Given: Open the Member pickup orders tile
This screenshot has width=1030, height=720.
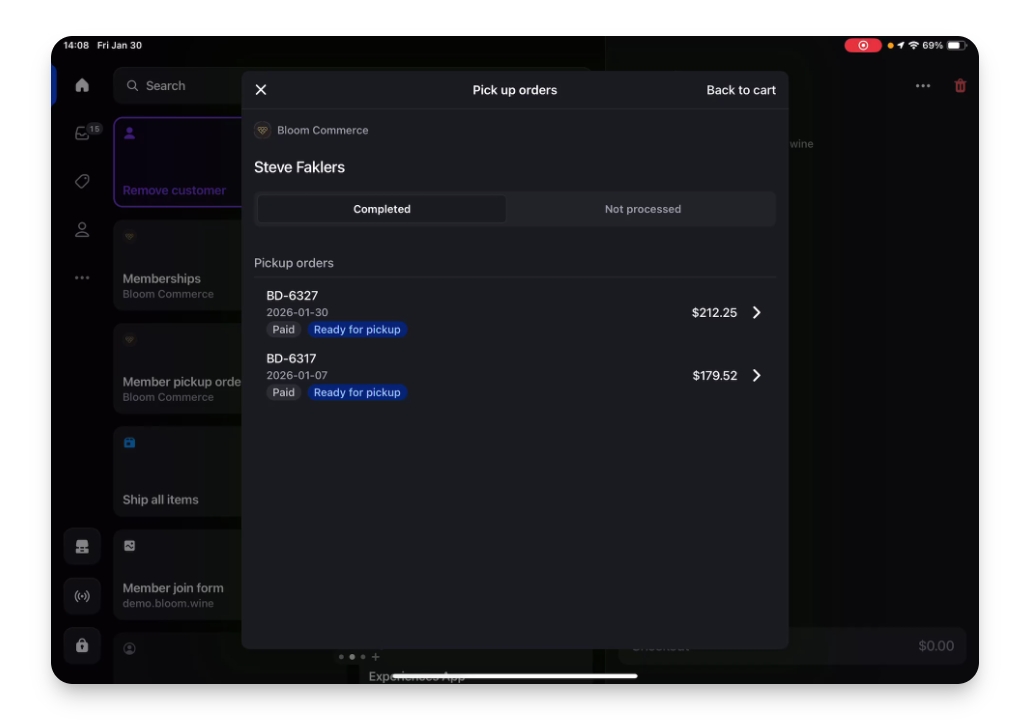Looking at the screenshot, I should (178, 369).
